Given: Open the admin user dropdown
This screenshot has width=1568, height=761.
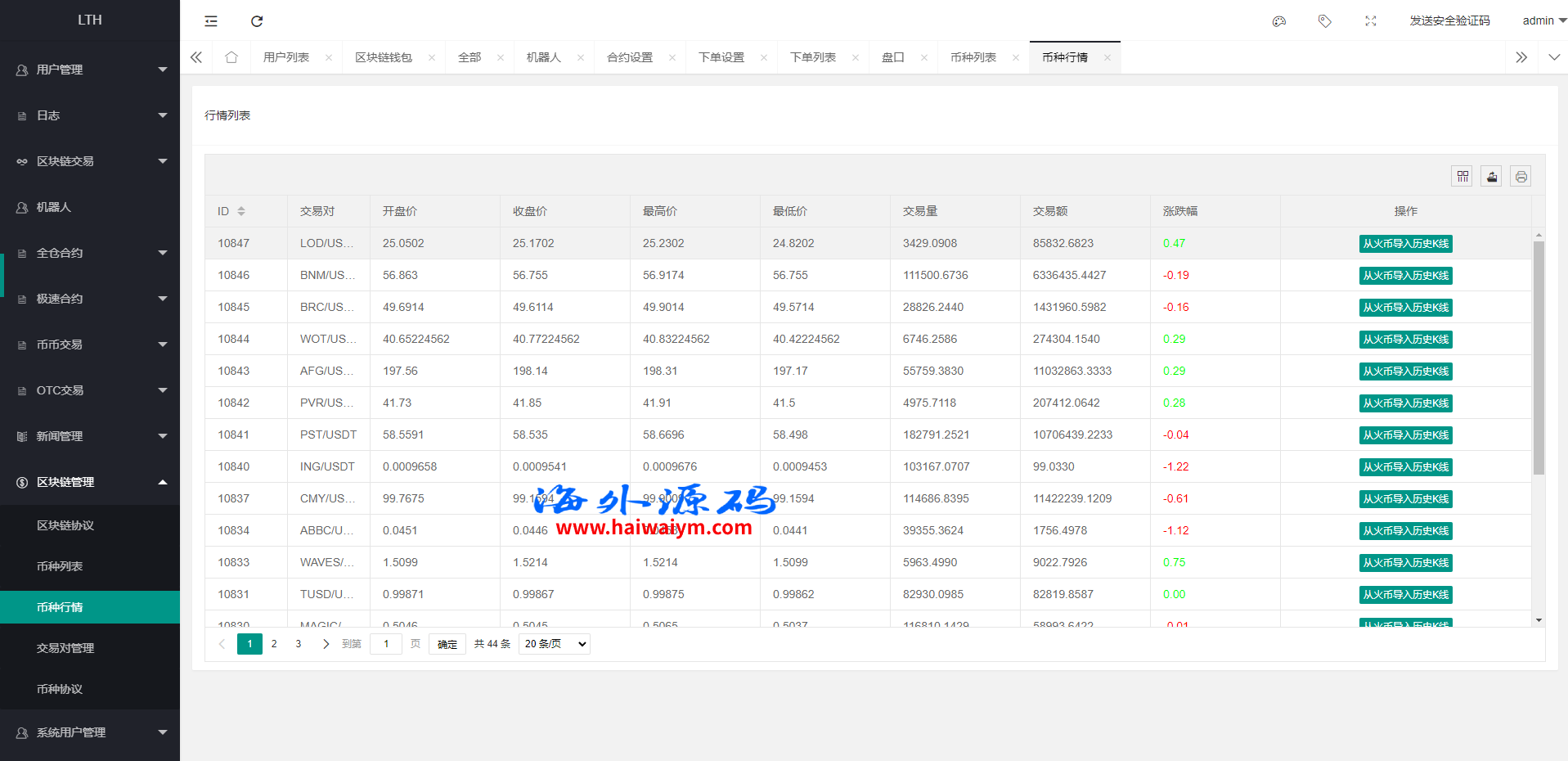Looking at the screenshot, I should click(x=1543, y=20).
